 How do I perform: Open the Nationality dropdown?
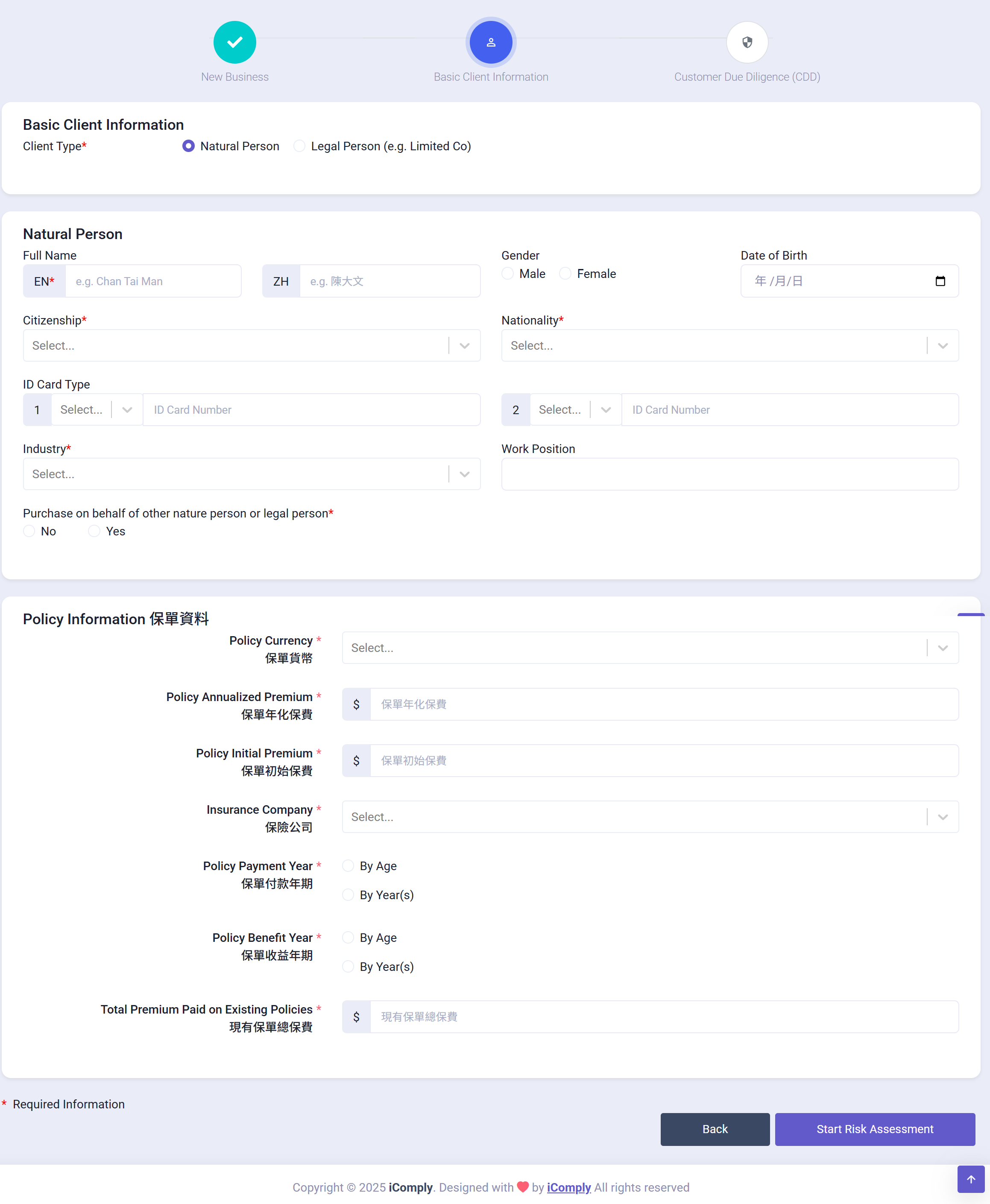[x=730, y=345]
